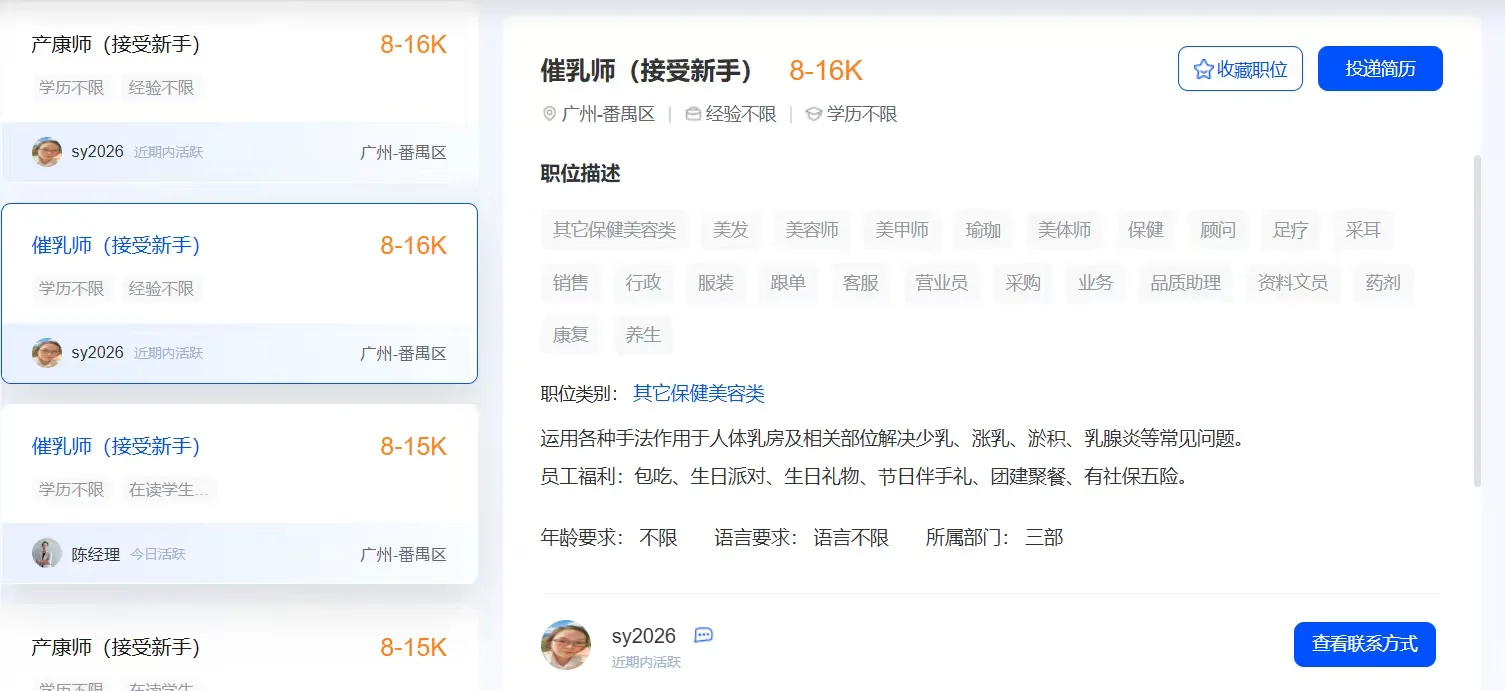1505x691 pixels.
Task: Click 语言不限 language requirement value
Action: [x=851, y=538]
